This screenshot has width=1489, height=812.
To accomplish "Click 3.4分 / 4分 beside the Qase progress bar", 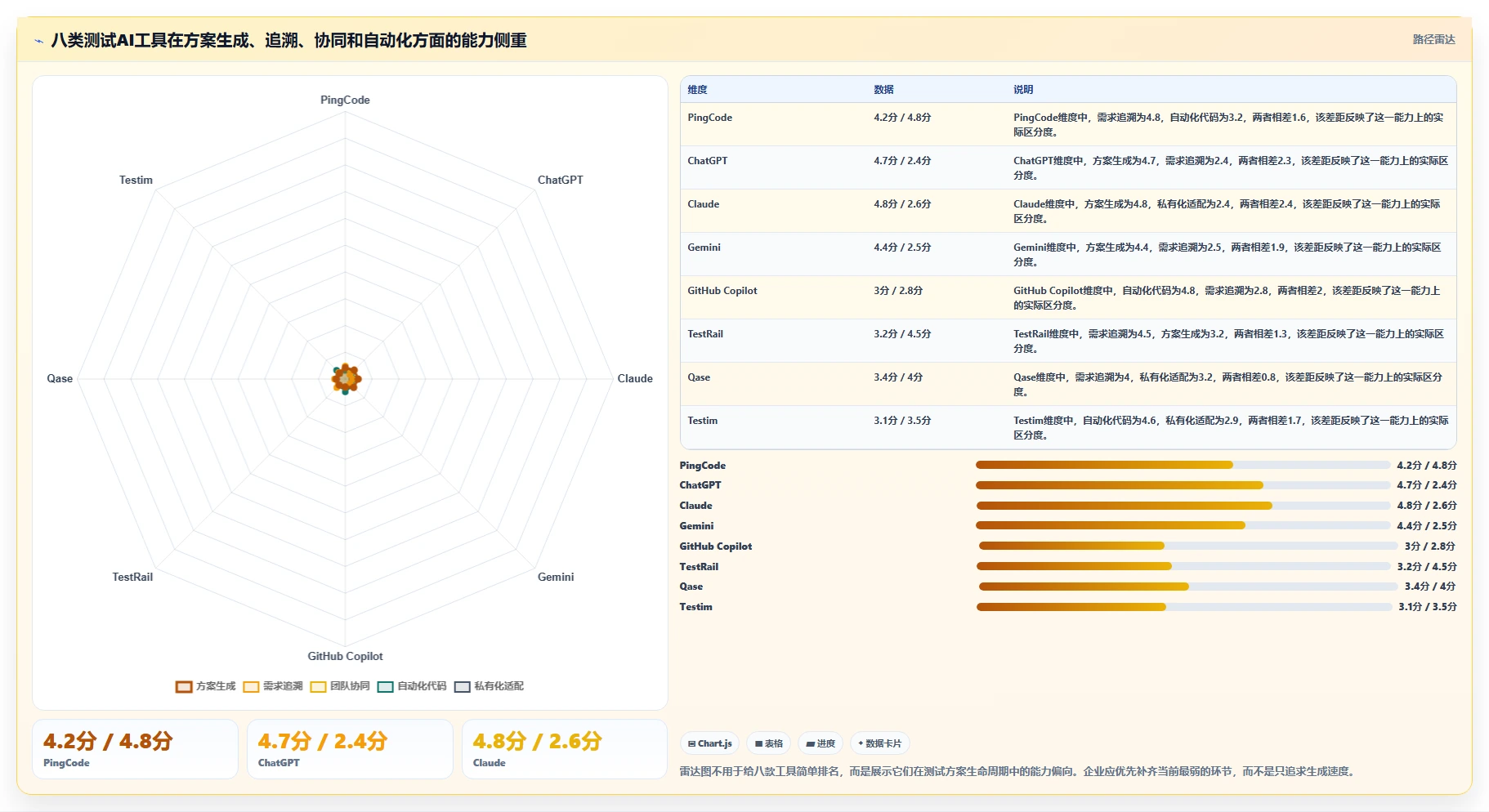I will coord(1430,587).
